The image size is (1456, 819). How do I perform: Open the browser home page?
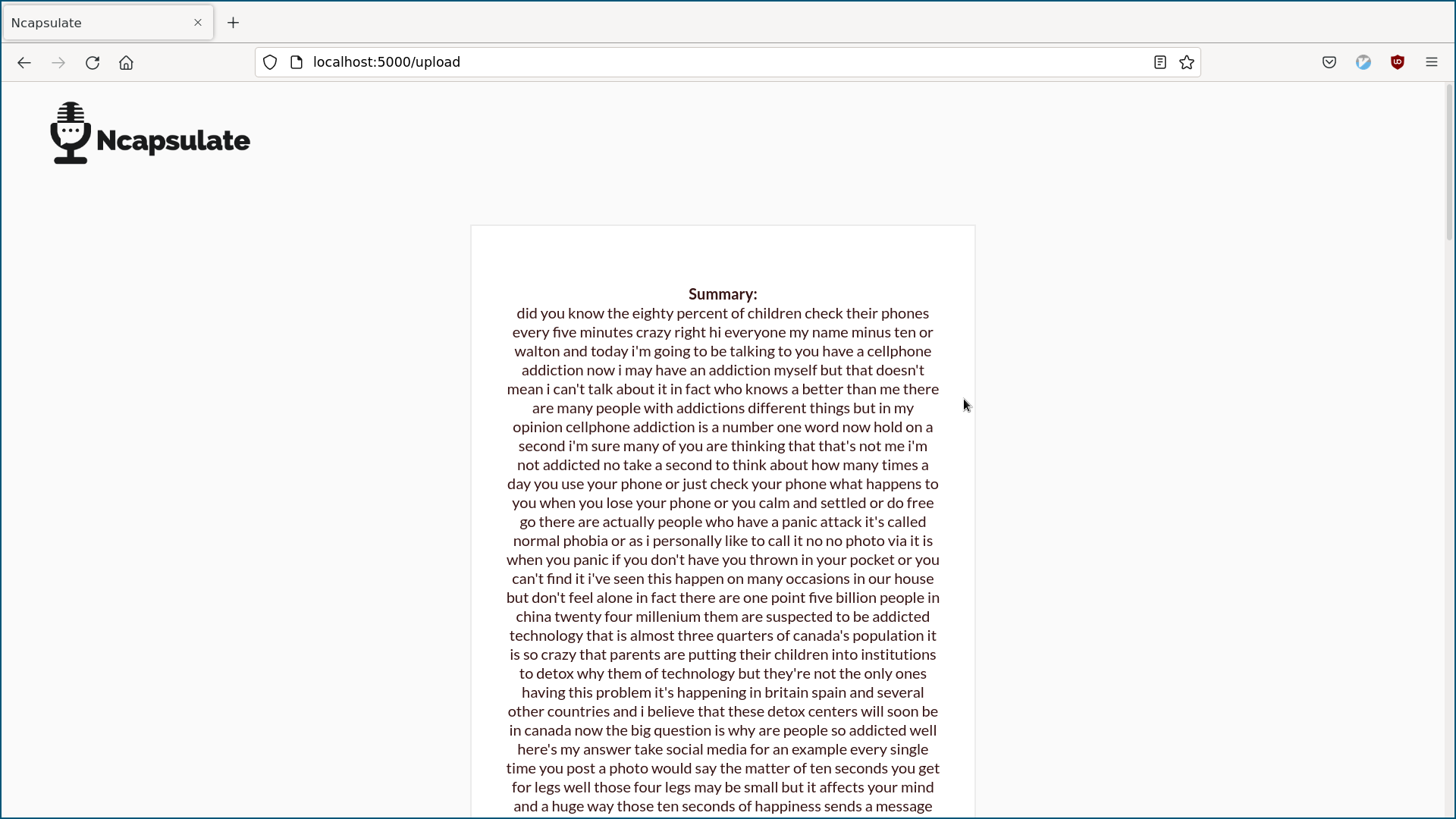click(126, 63)
